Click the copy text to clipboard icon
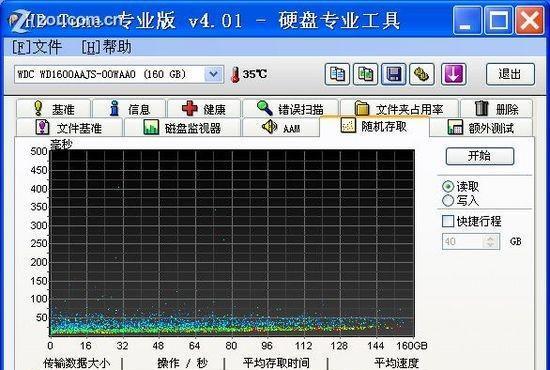Screen dimensions: 550x370 pos(337,74)
